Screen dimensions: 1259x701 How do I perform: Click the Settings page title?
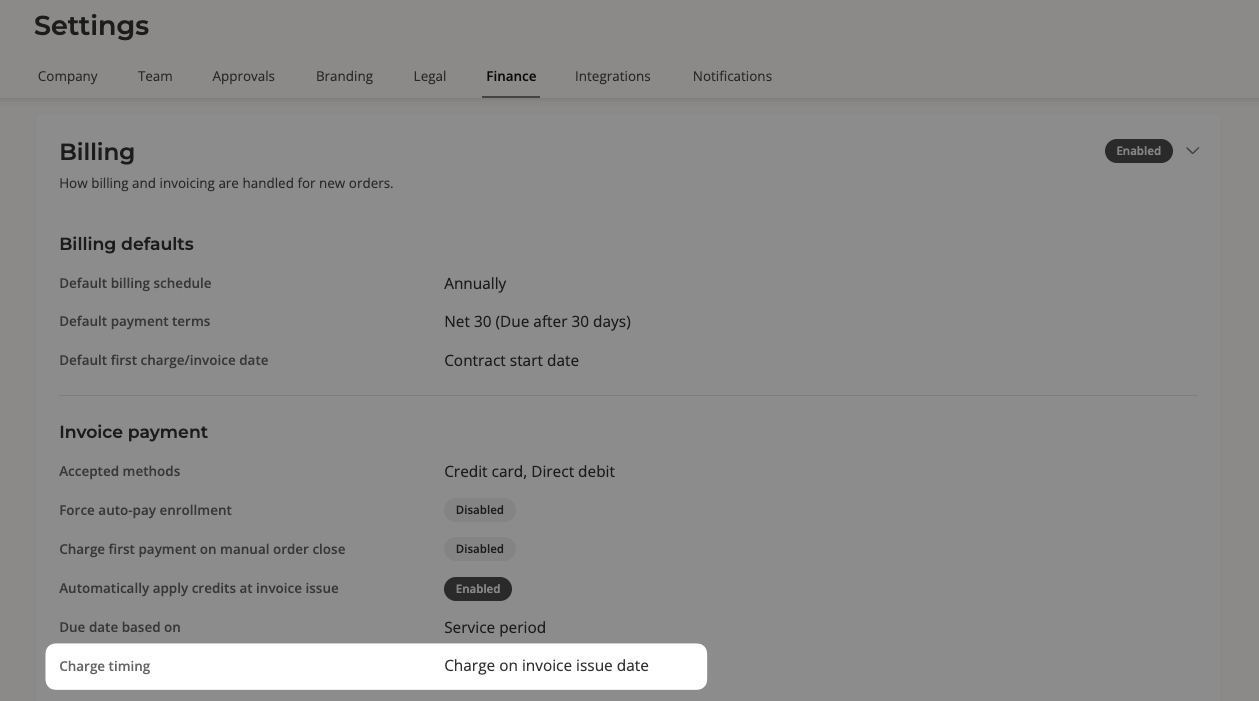click(92, 26)
